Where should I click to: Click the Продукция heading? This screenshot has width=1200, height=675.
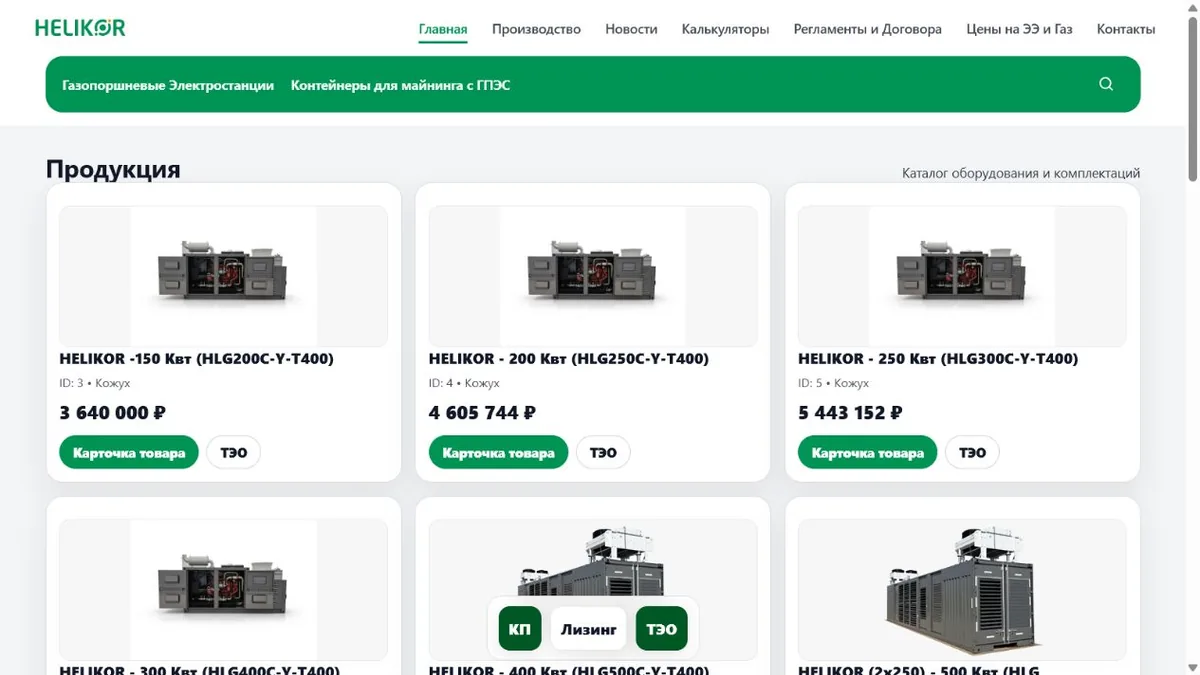pos(113,169)
